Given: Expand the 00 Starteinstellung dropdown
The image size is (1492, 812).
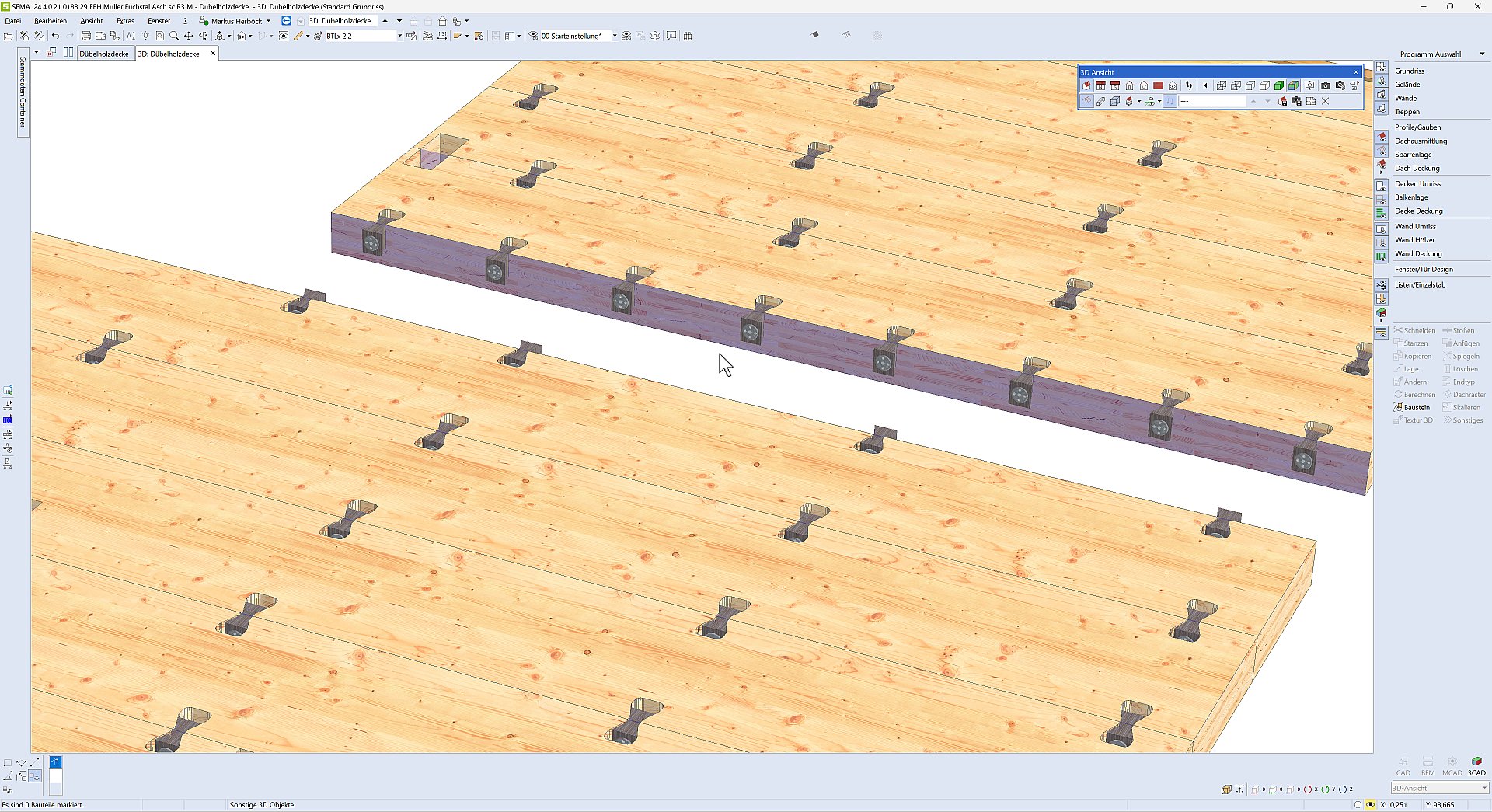Looking at the screenshot, I should click(614, 36).
